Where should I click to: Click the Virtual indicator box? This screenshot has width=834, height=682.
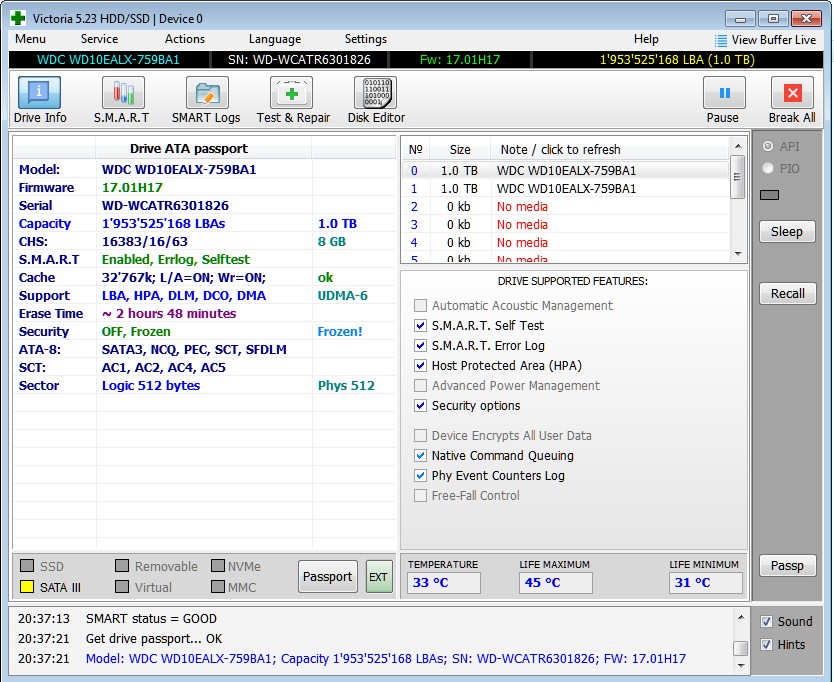[x=122, y=587]
